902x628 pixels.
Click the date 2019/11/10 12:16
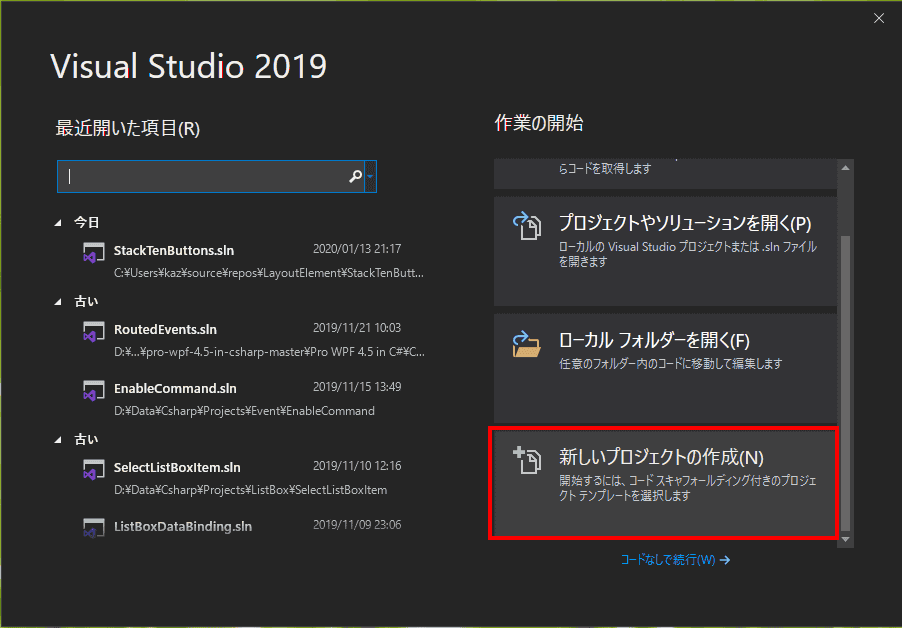[x=357, y=466]
